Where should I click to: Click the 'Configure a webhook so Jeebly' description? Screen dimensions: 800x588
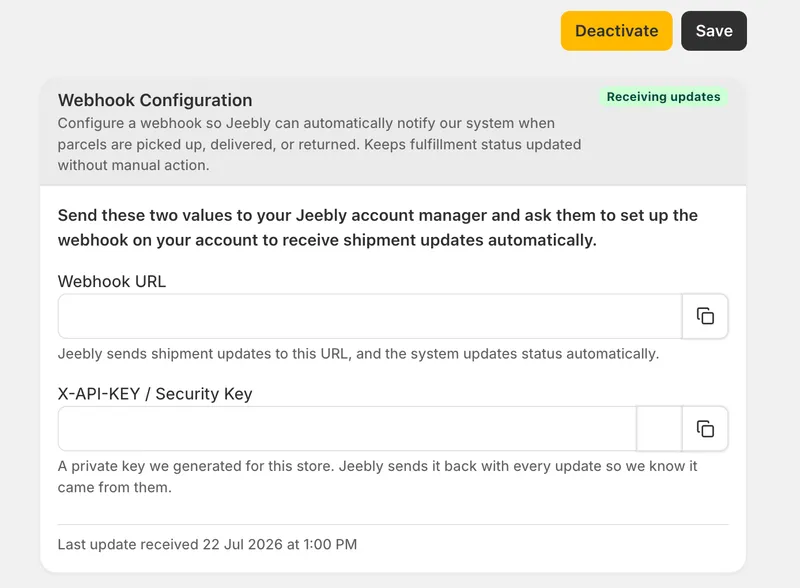click(x=319, y=144)
